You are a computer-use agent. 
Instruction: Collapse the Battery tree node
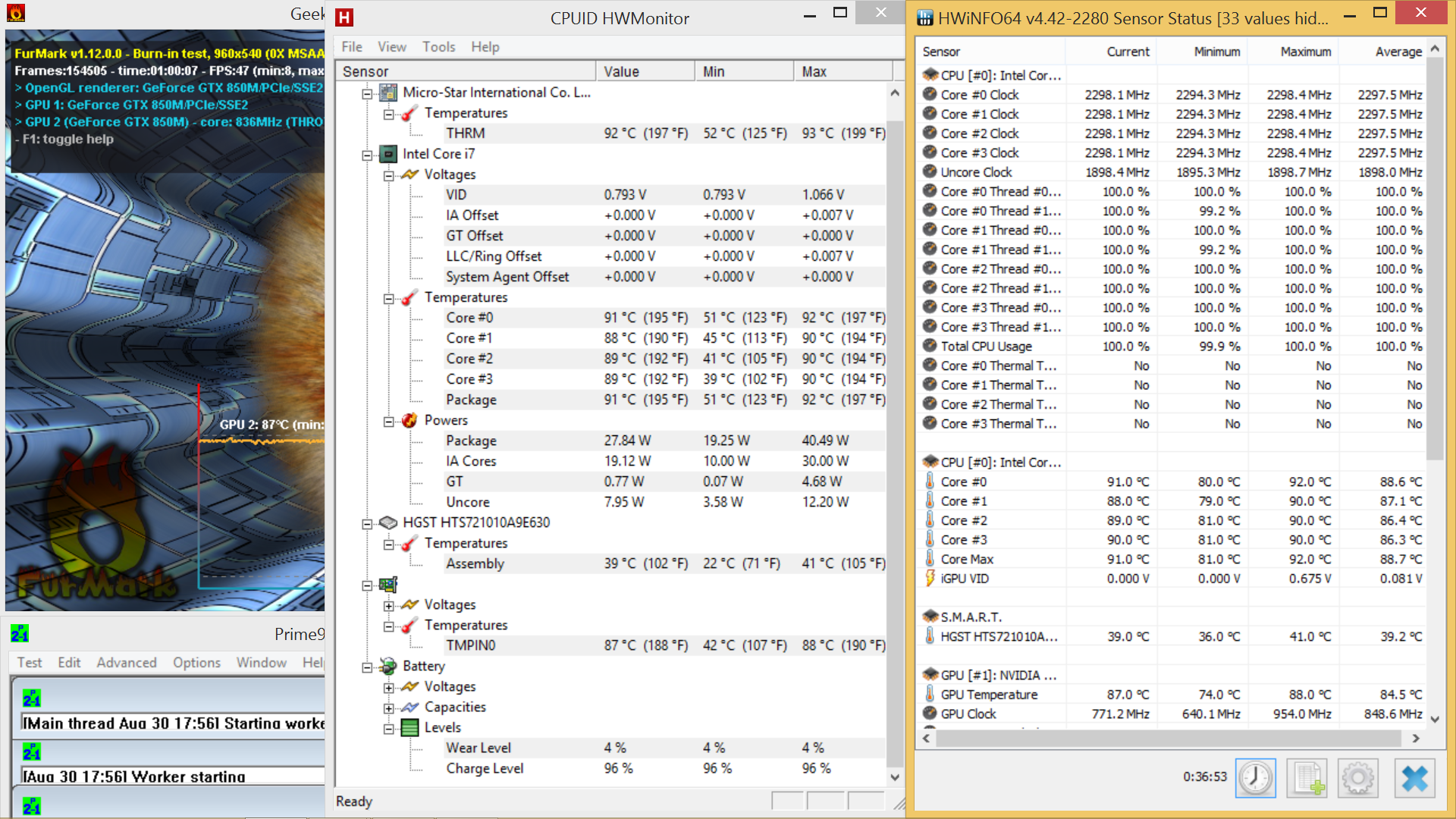(x=367, y=667)
